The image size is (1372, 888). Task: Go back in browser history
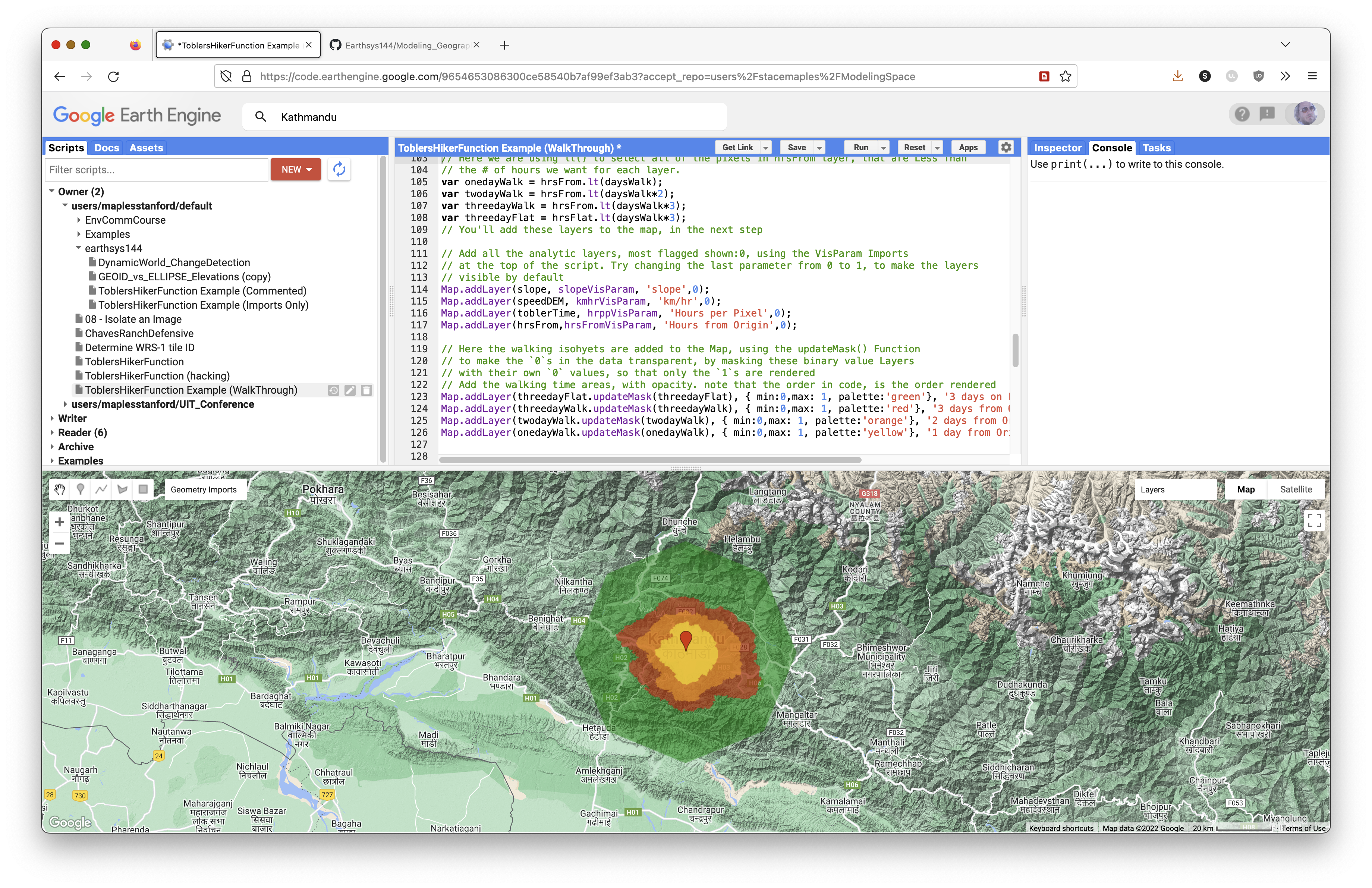coord(59,76)
